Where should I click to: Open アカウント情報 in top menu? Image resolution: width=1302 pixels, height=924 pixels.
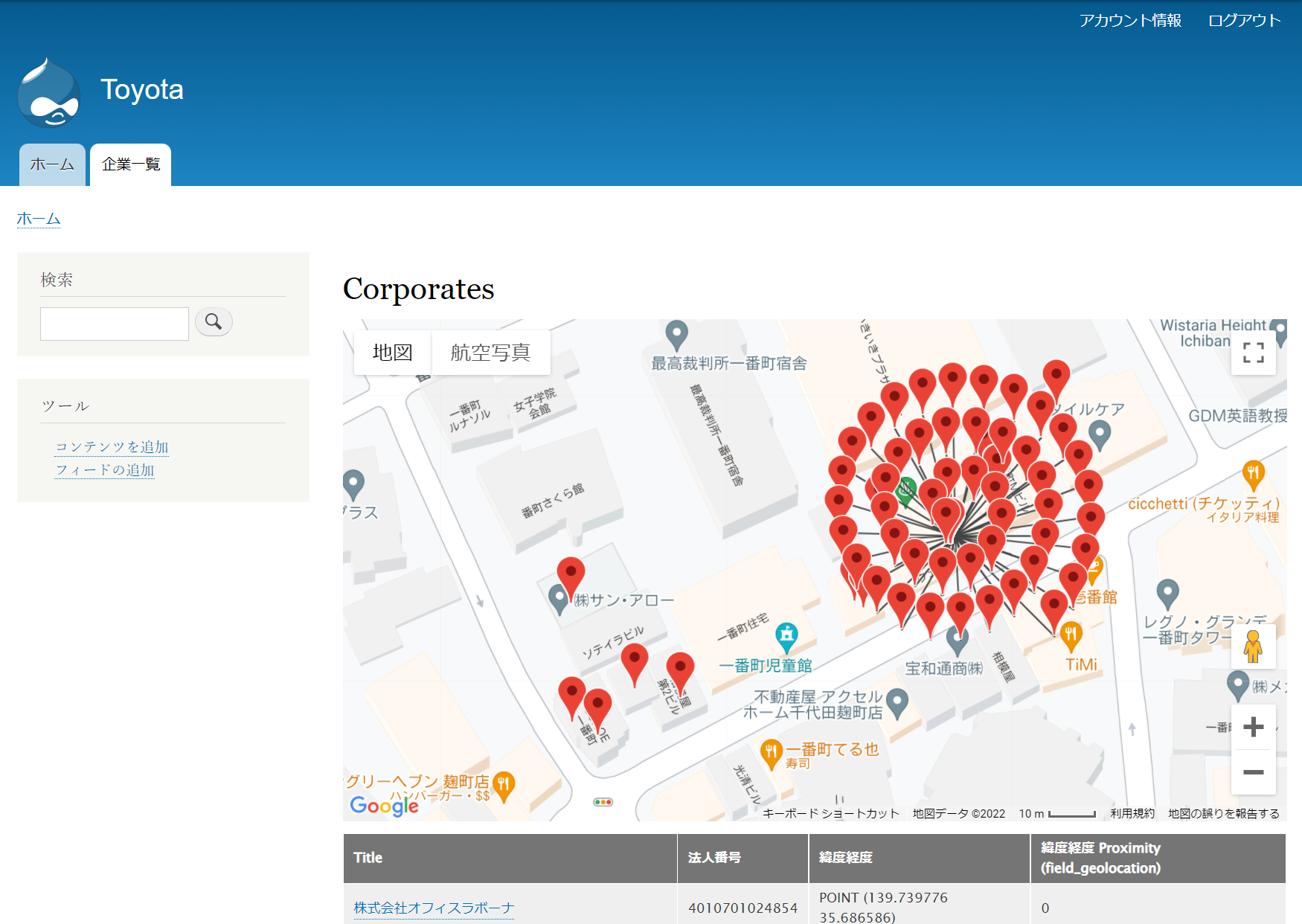1130,21
